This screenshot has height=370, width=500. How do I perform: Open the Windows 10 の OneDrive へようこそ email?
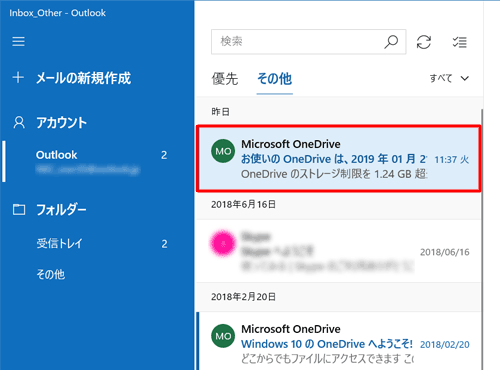pos(339,341)
